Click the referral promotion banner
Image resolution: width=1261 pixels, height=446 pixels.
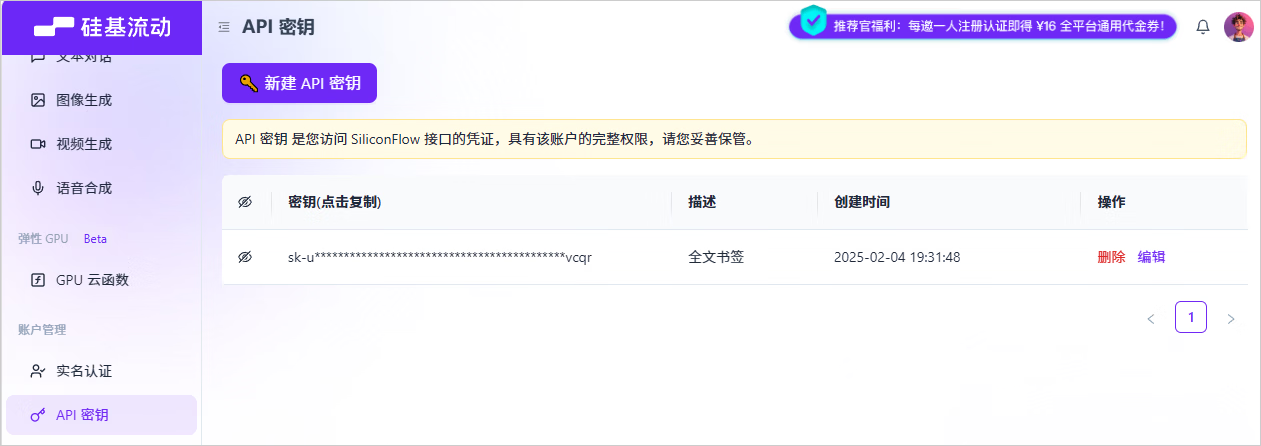point(983,26)
